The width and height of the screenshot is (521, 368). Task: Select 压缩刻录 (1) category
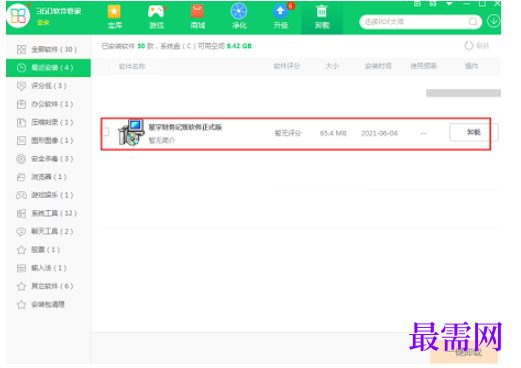point(48,122)
